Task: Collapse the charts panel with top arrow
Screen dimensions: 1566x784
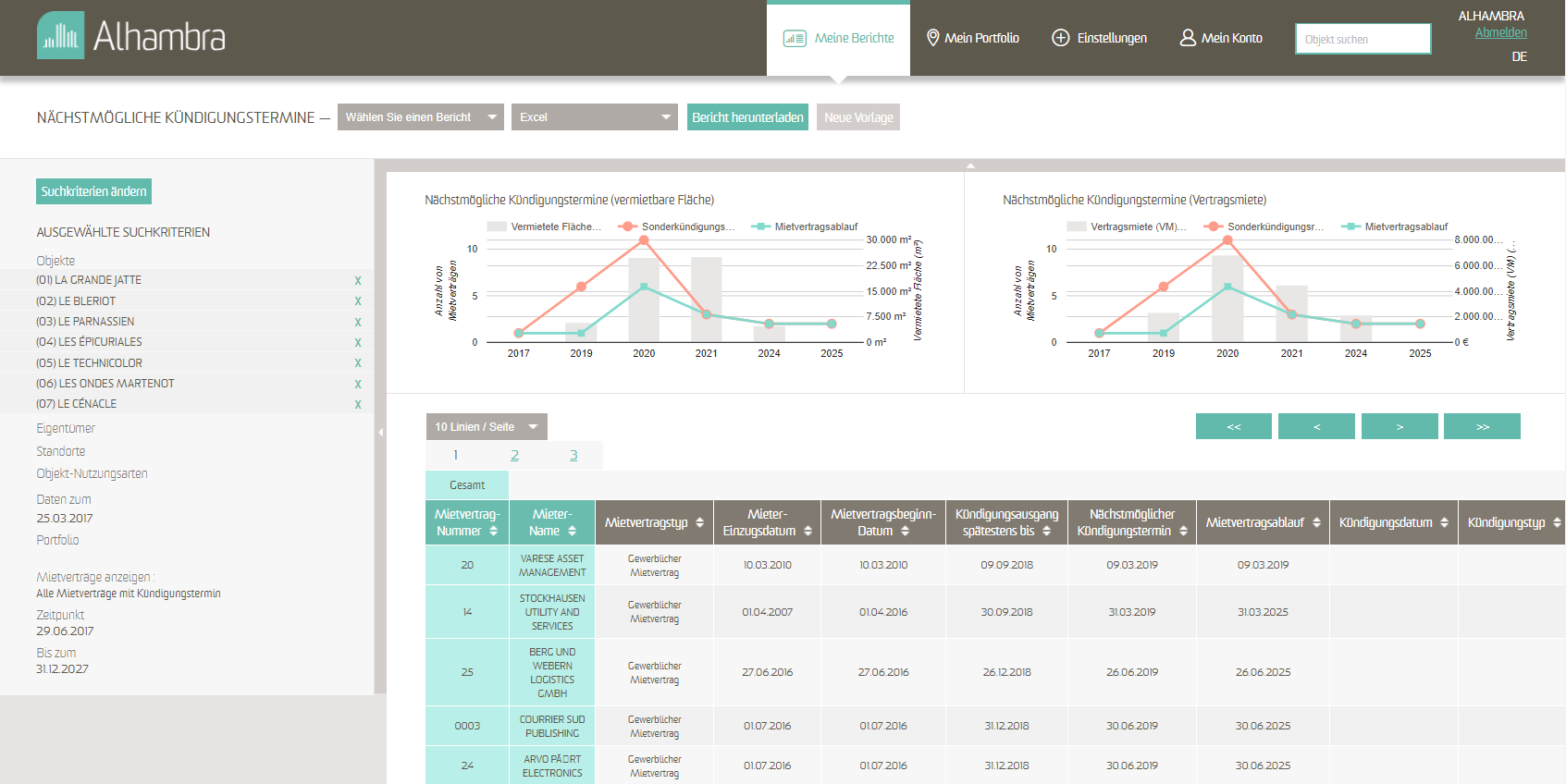Action: (970, 166)
